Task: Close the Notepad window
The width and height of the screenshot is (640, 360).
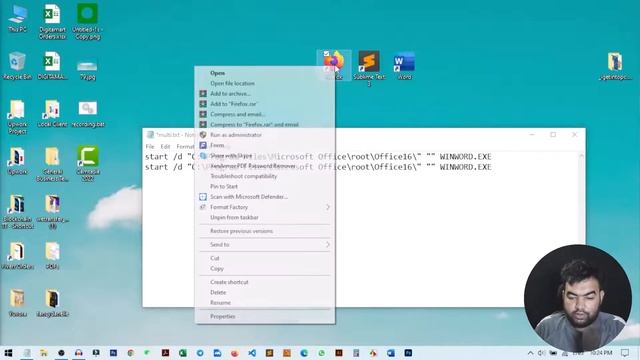Action: point(574,135)
